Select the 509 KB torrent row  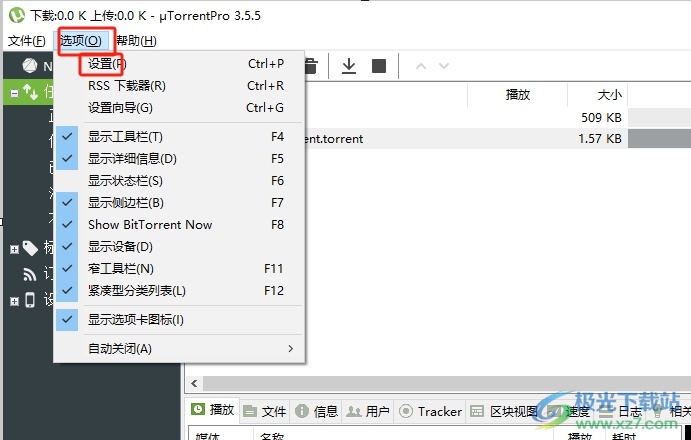click(x=498, y=118)
